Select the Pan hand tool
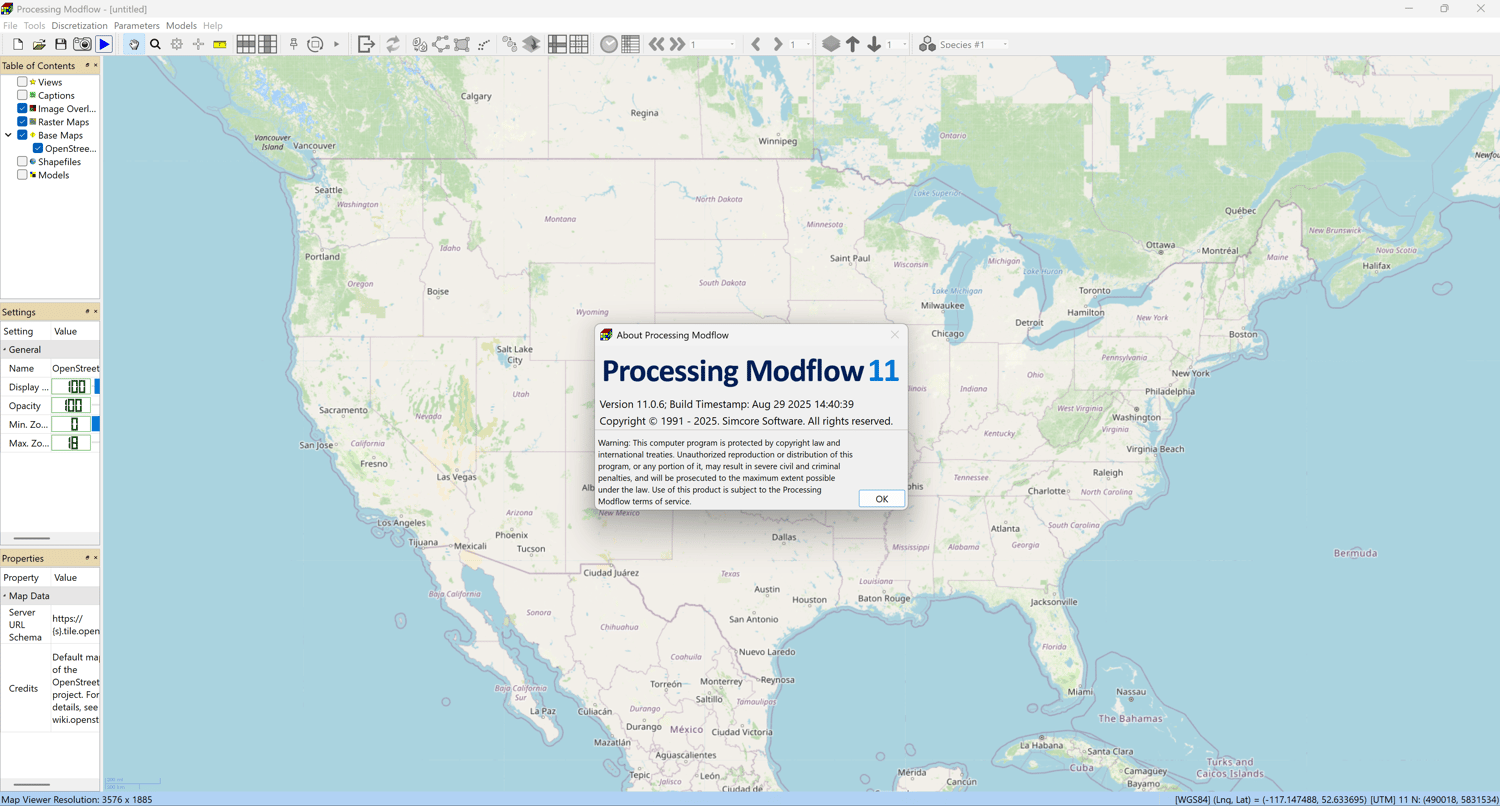 [x=134, y=44]
